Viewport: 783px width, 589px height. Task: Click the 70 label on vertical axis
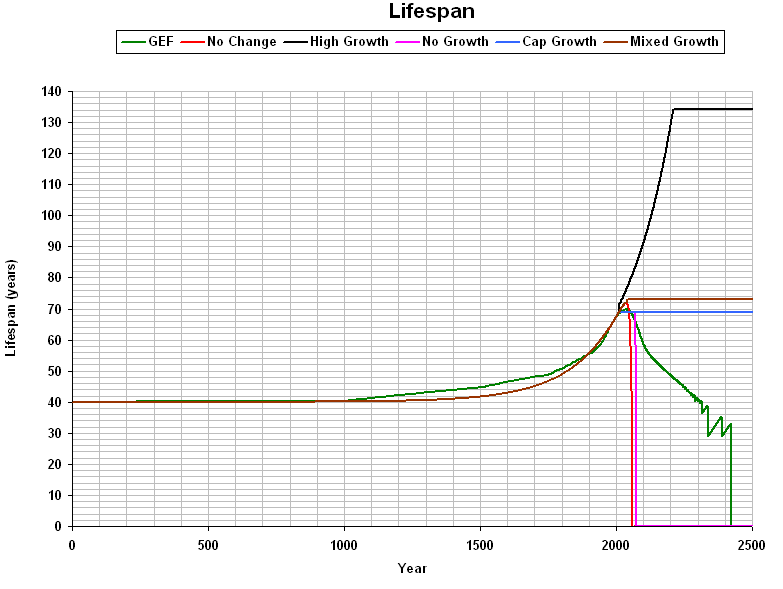(54, 309)
